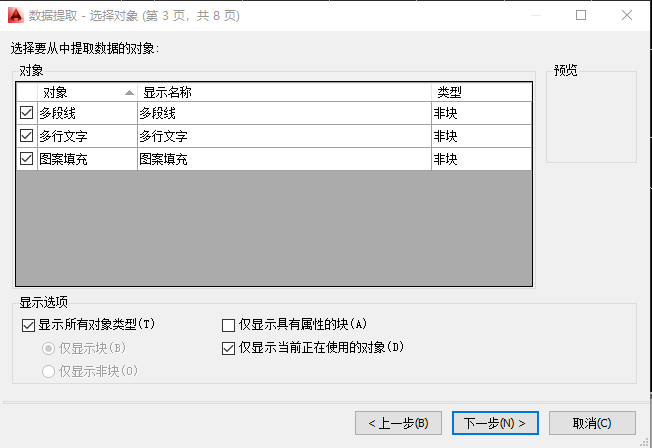Maximize the 数据提取 dialog window
This screenshot has height=448, width=652.
point(581,15)
